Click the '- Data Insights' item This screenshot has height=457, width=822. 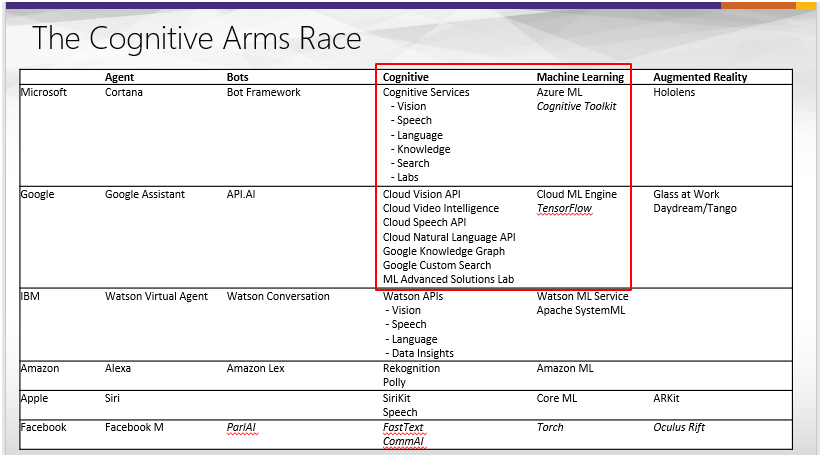click(420, 354)
